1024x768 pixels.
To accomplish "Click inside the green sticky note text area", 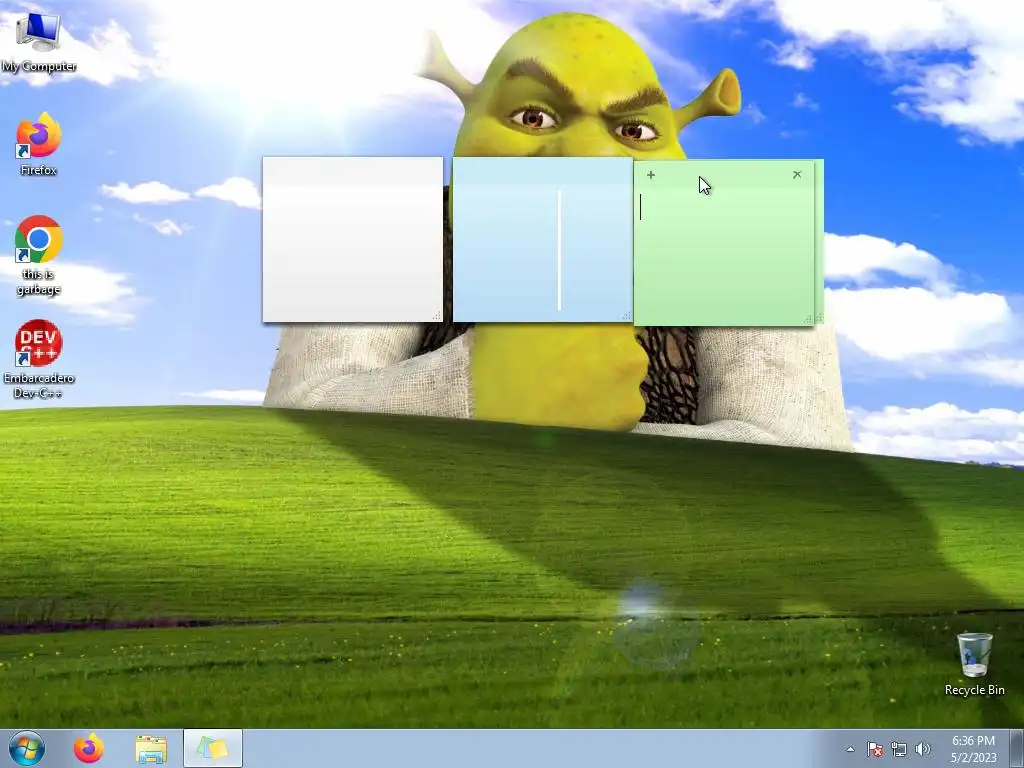I will coord(724,256).
